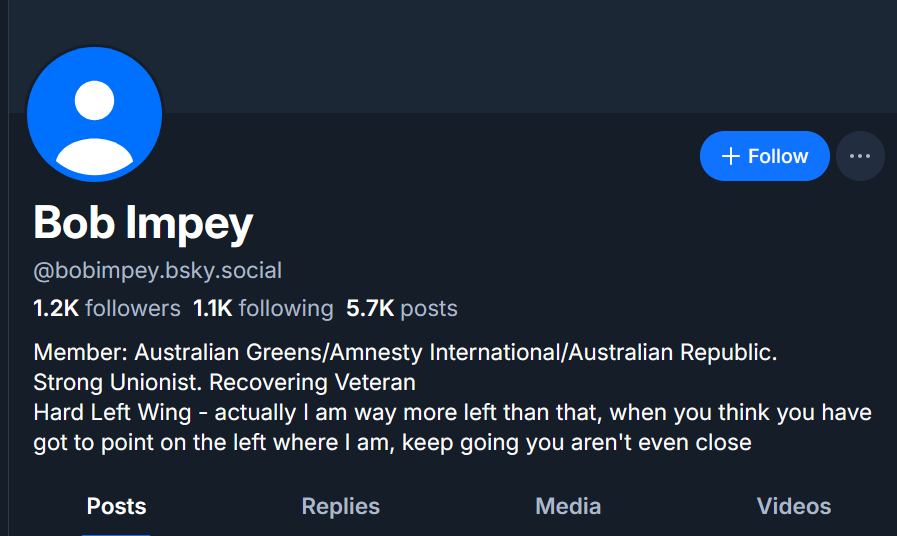Image resolution: width=897 pixels, height=536 pixels.
Task: Click the plus icon on the Follow button
Action: pos(731,156)
